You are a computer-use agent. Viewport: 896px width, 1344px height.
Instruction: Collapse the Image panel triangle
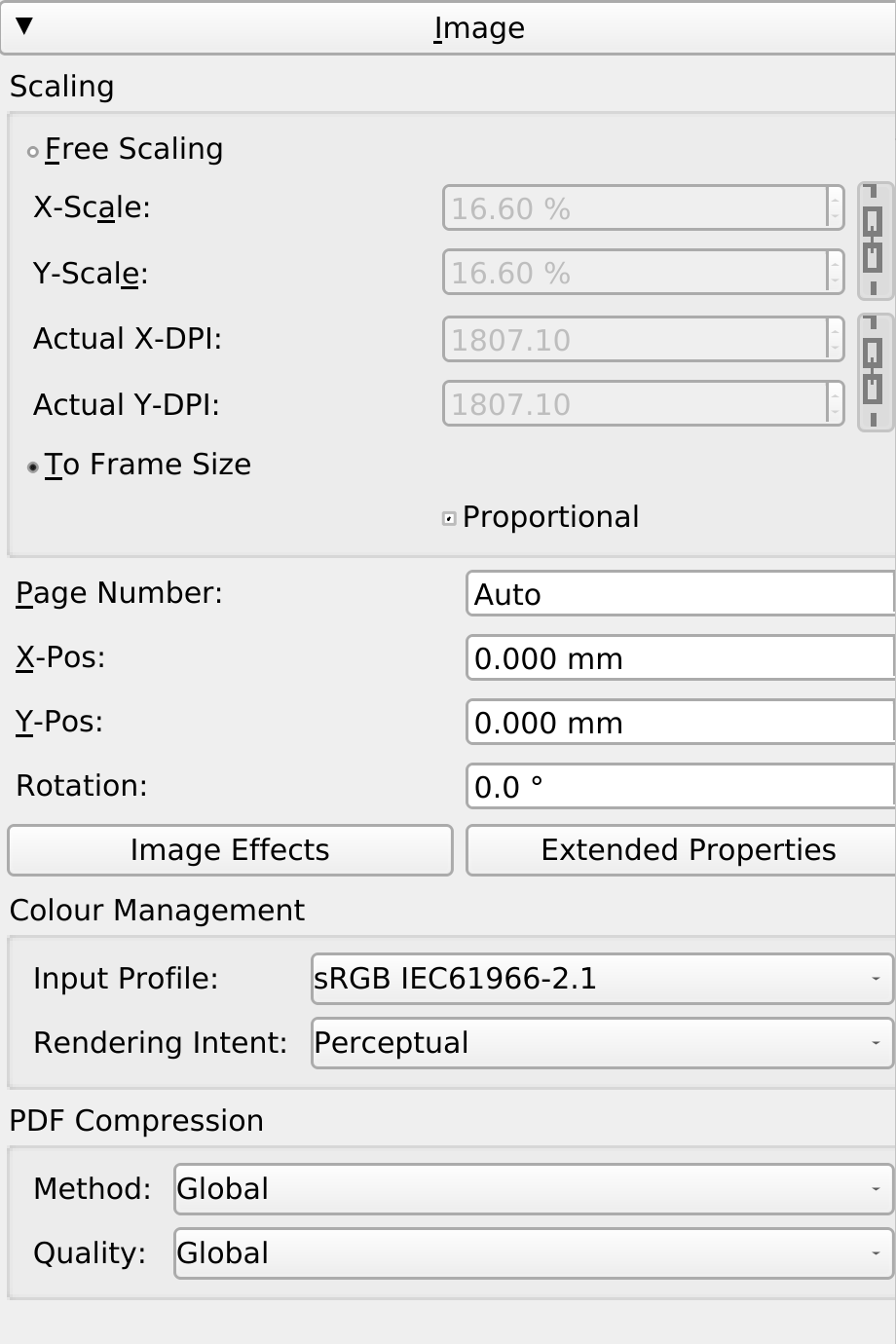click(x=25, y=26)
